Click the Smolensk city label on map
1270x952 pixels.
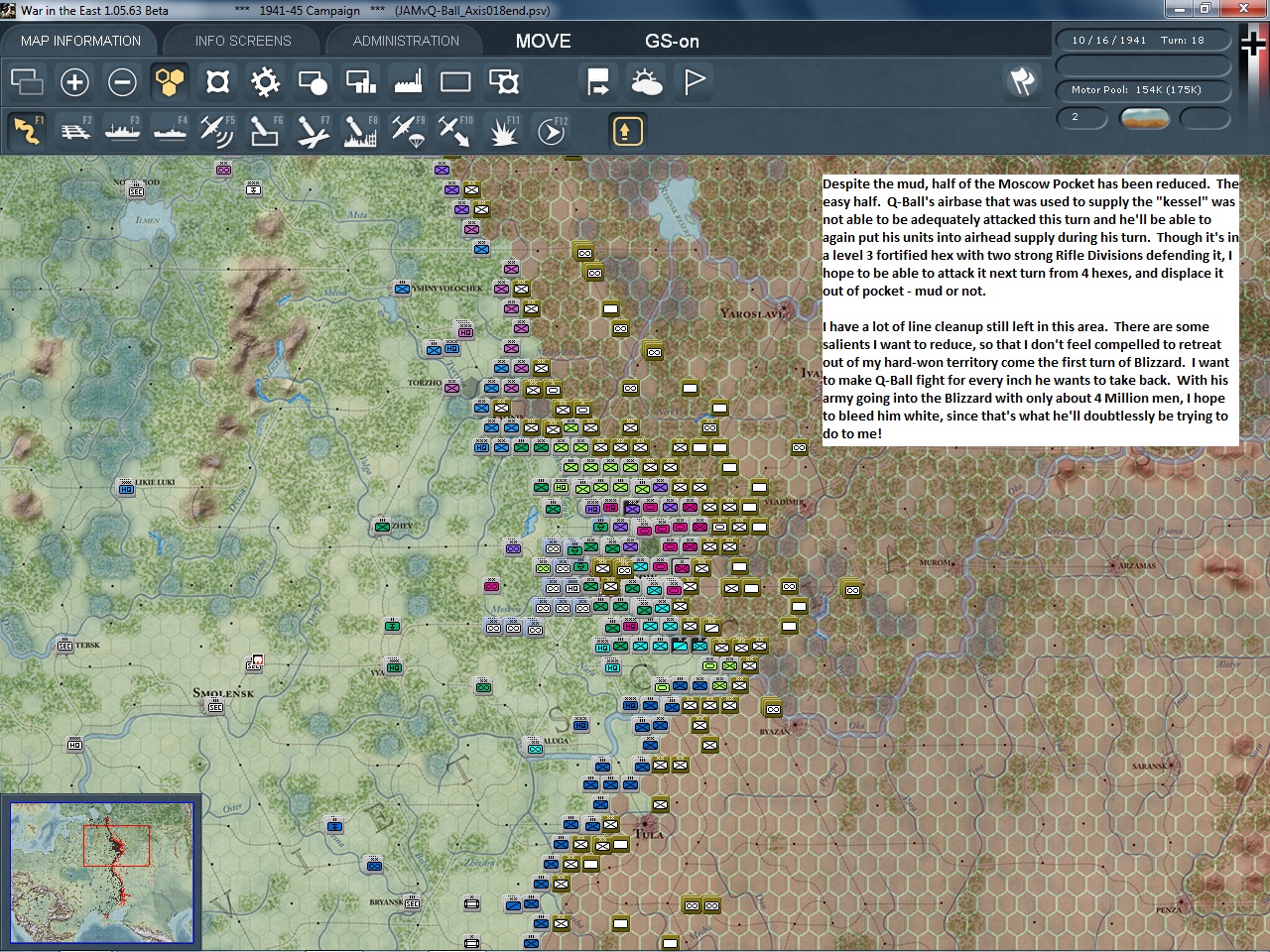[223, 693]
